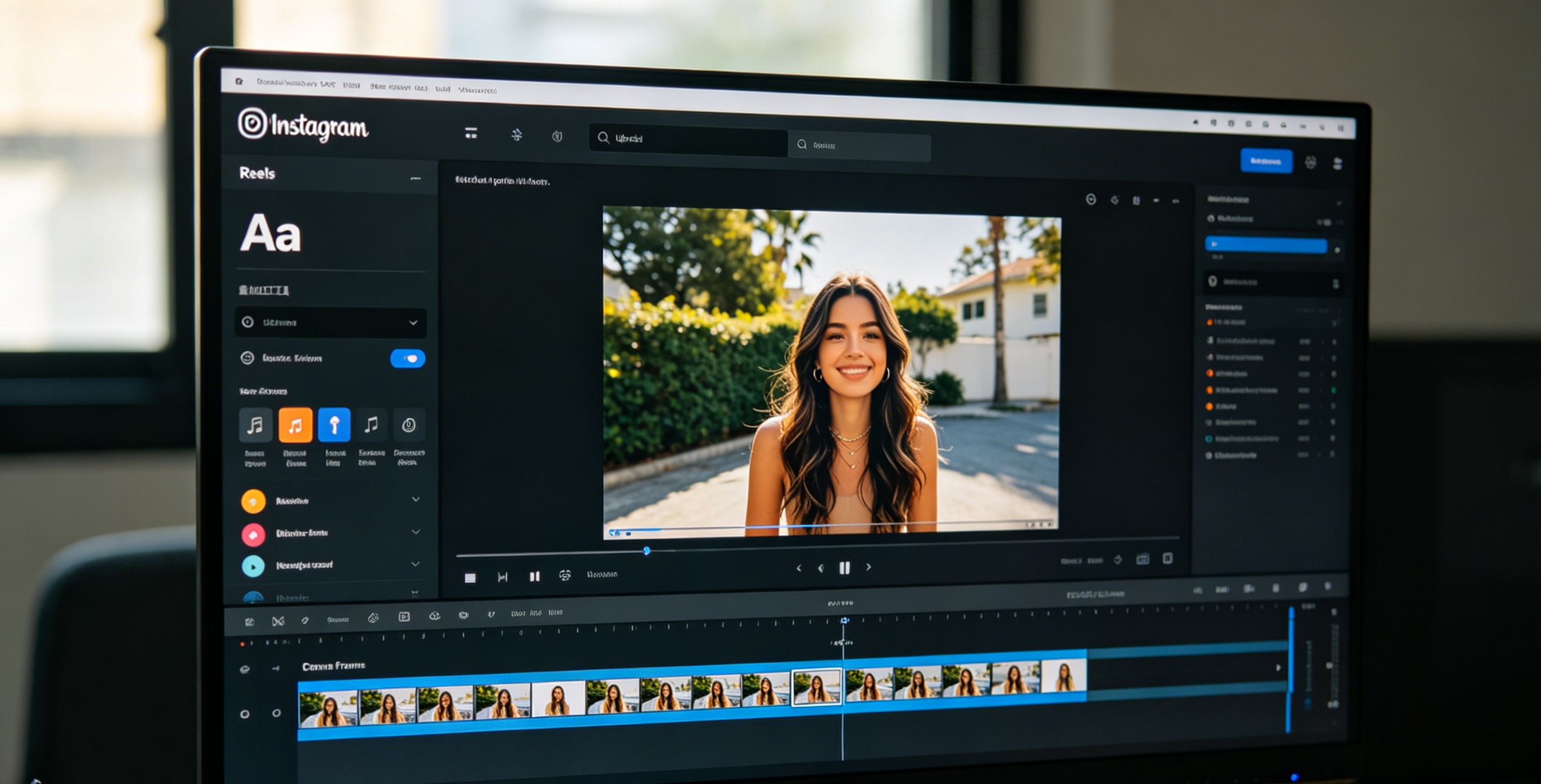
Task: Pause playback with the center pause button
Action: tap(844, 568)
